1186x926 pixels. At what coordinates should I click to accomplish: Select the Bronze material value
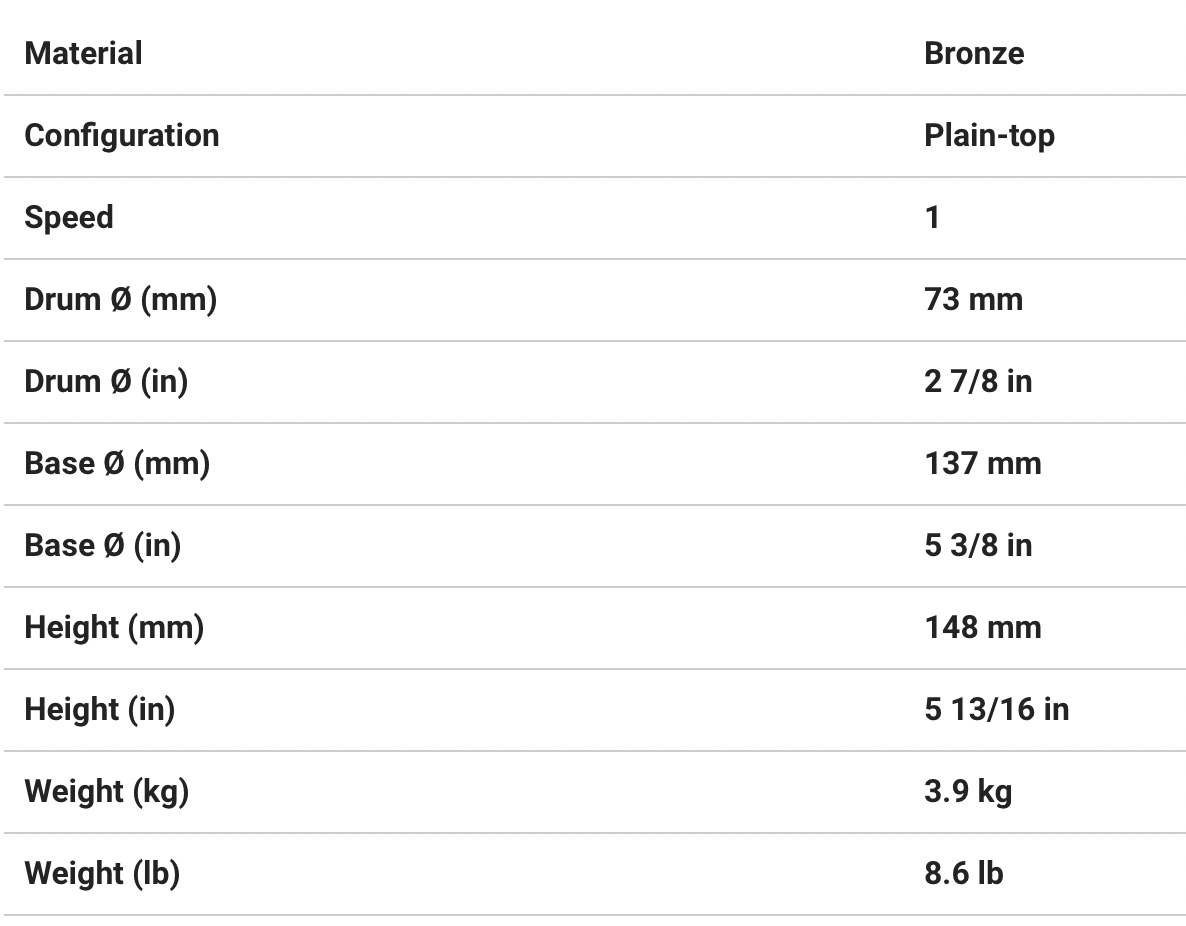pos(974,53)
